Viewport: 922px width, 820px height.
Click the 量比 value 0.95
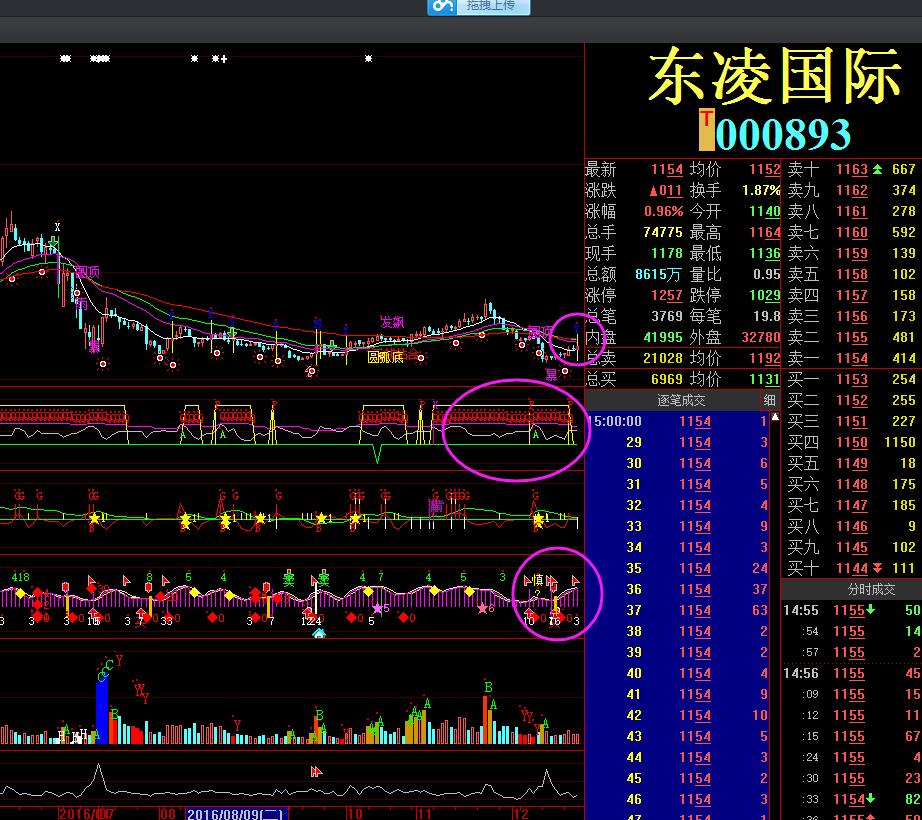766,275
